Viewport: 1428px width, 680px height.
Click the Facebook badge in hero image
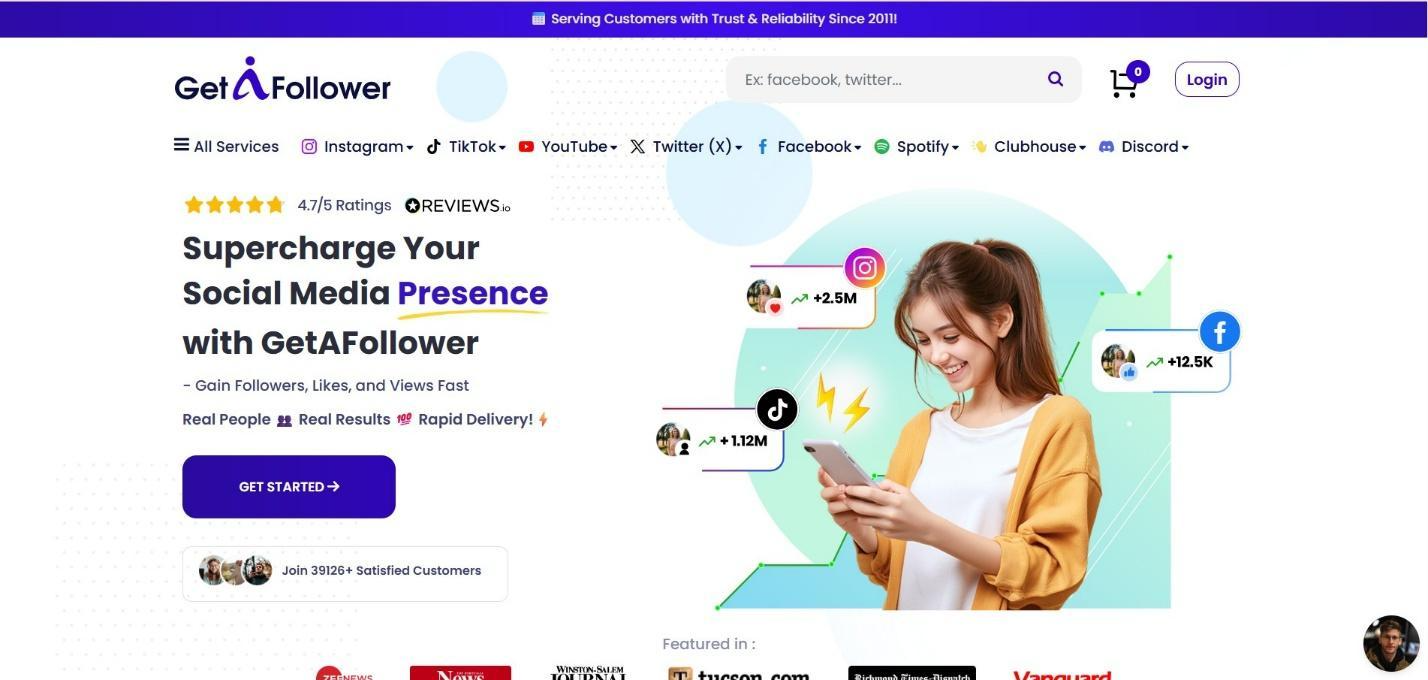coord(1220,332)
